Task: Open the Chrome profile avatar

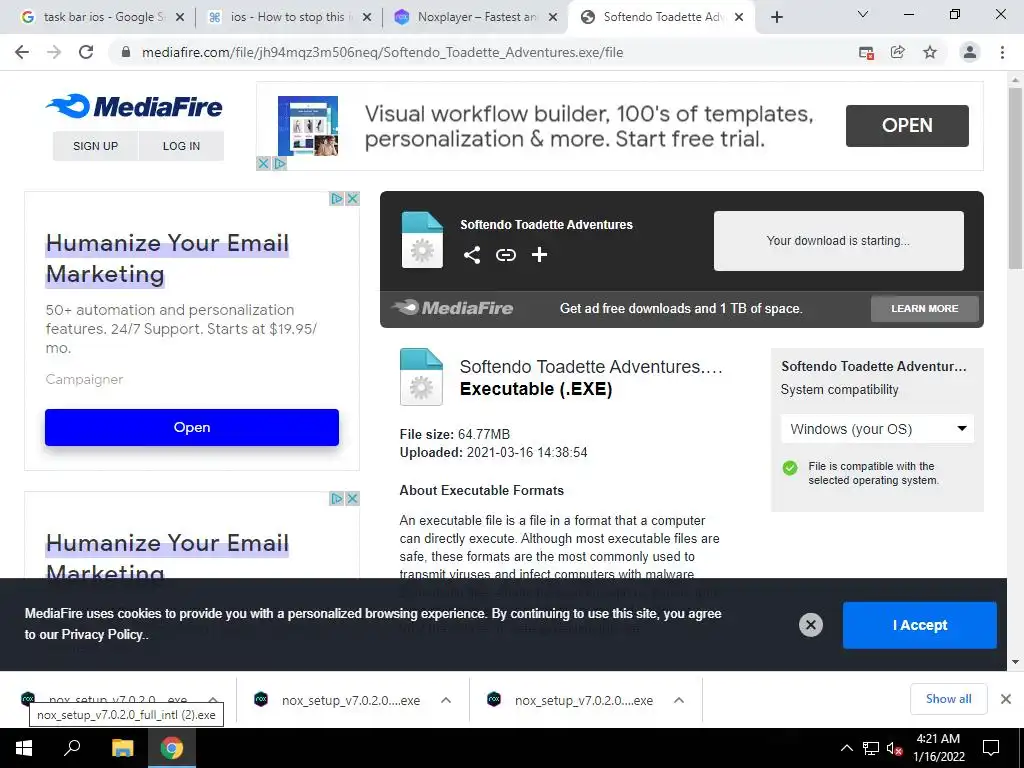Action: point(970,52)
